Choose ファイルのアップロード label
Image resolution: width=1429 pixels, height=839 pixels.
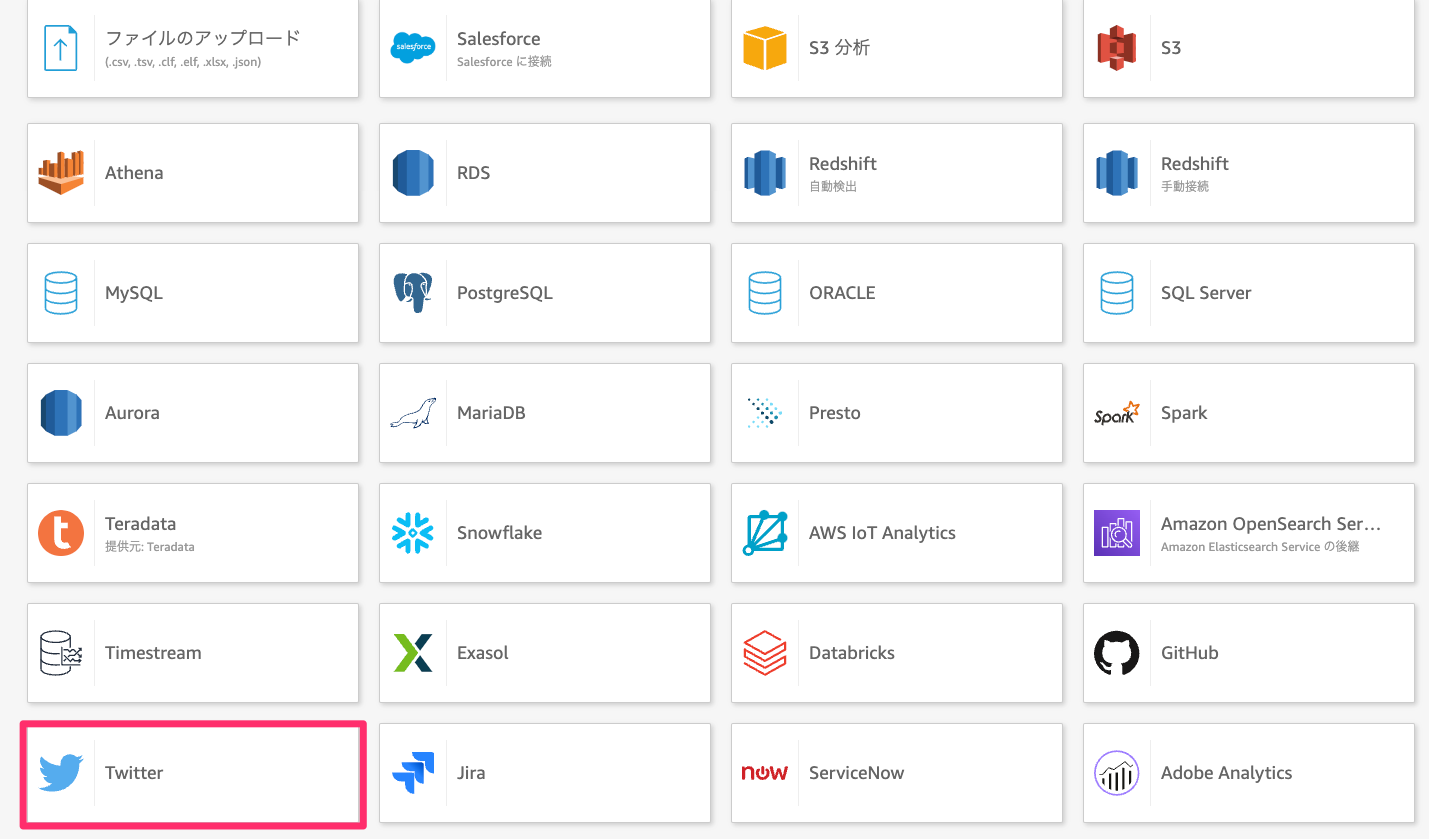203,38
